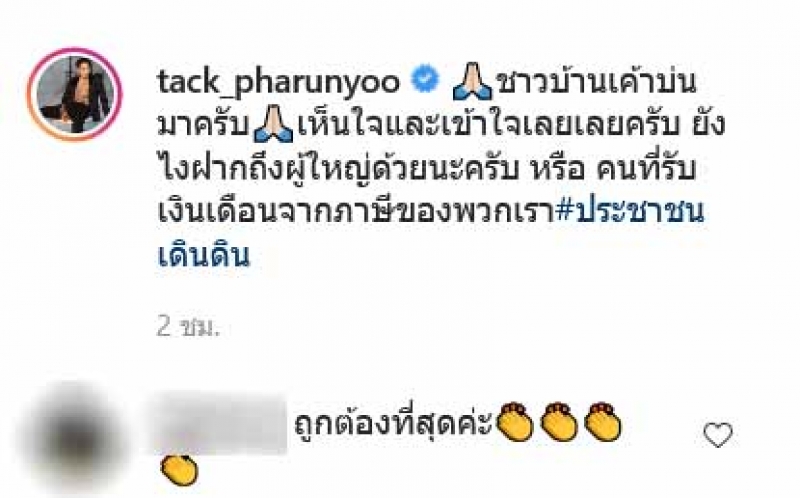Click the caption text ชาวบ้านเค้าบ่น
Screen dimensions: 800x498
[596, 82]
